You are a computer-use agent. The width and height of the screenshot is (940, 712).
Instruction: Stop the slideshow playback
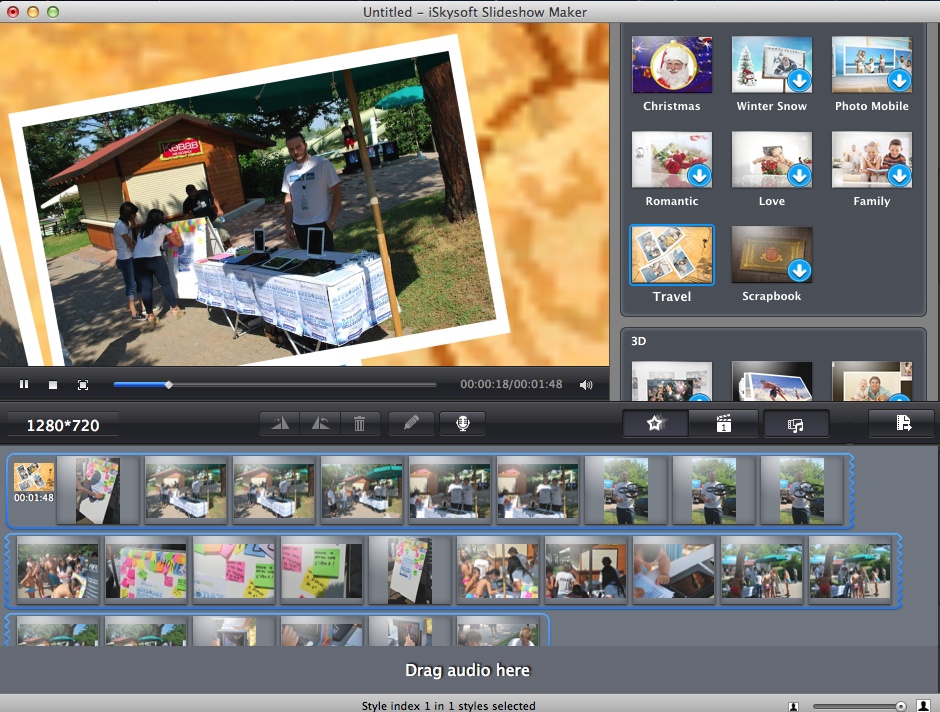[x=54, y=384]
